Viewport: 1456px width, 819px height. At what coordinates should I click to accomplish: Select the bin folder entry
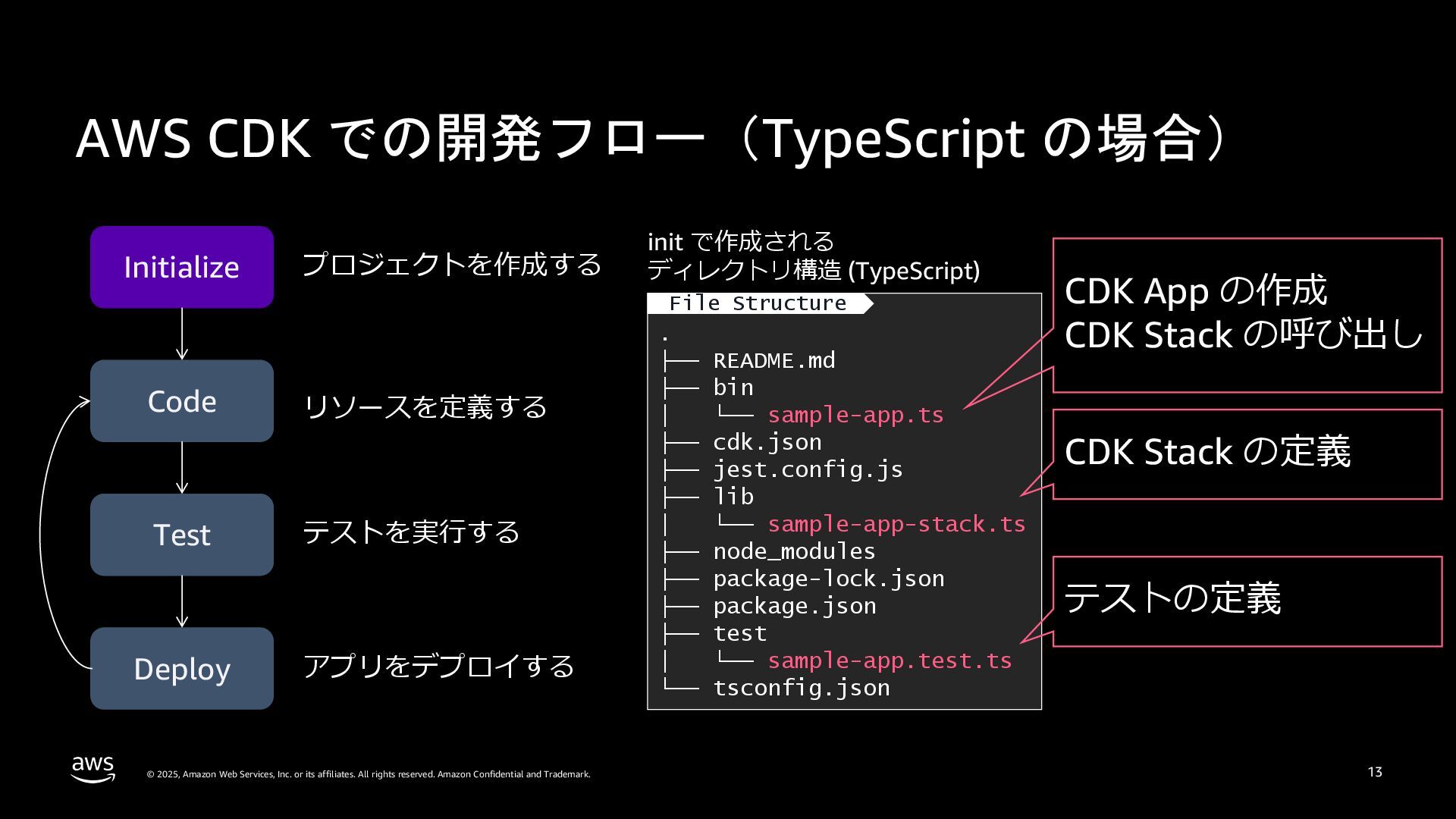click(x=733, y=388)
